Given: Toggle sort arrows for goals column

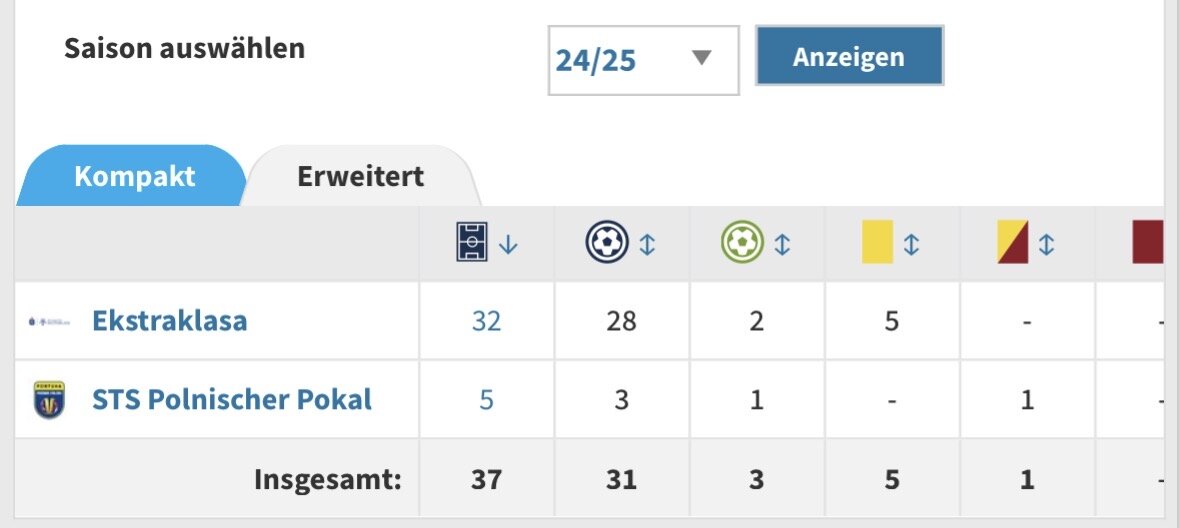Looking at the screenshot, I should [x=647, y=244].
